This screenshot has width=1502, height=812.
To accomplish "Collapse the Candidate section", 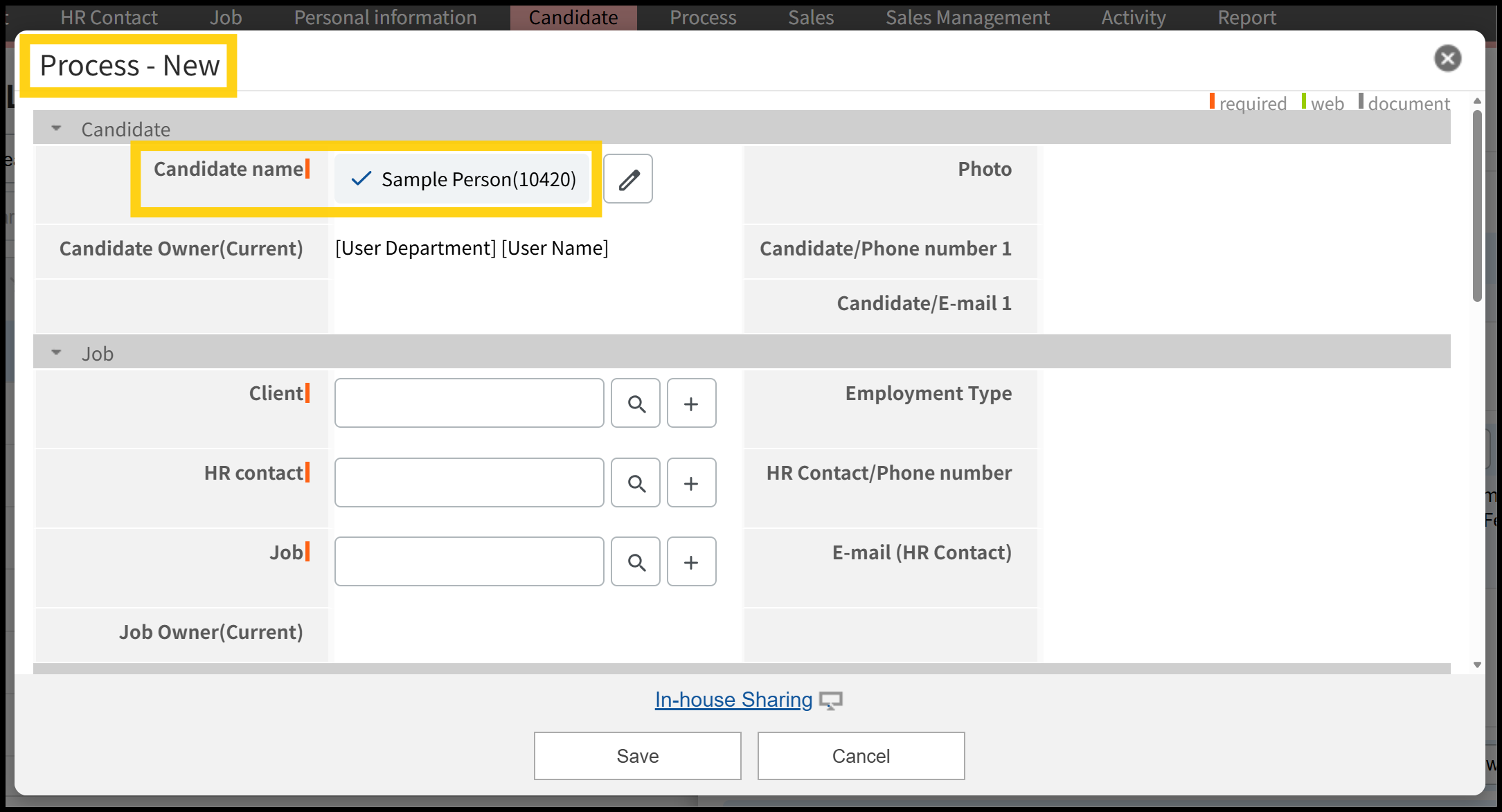I will [x=57, y=129].
